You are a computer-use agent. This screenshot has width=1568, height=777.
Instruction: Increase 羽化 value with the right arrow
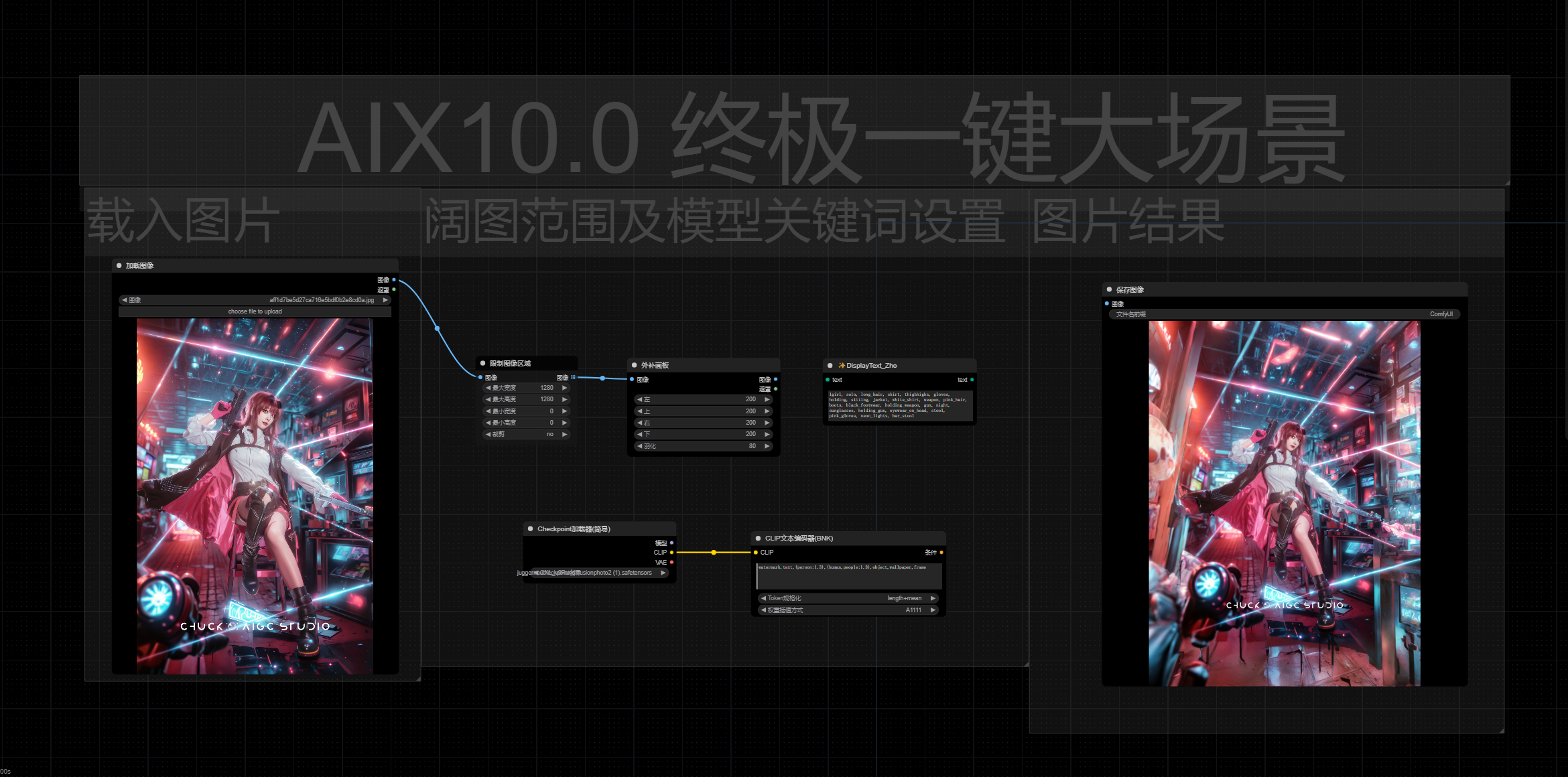pyautogui.click(x=767, y=446)
